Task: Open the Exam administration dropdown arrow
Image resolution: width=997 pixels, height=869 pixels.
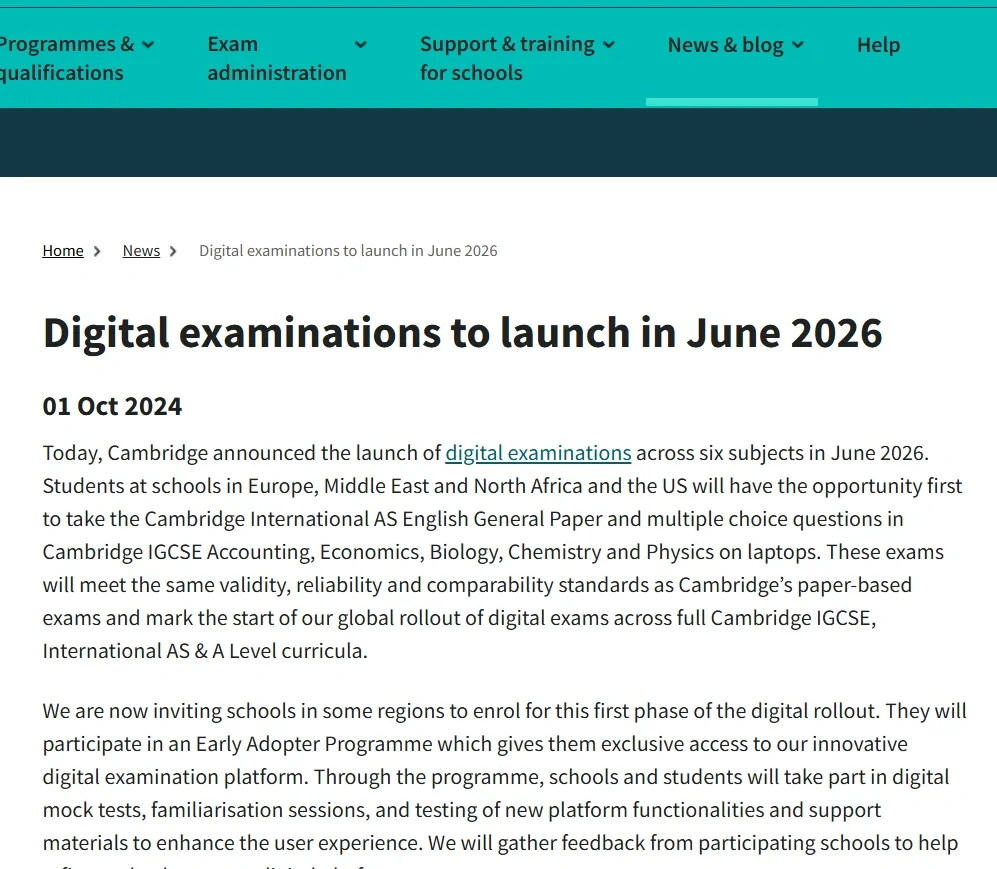Action: pyautogui.click(x=360, y=44)
